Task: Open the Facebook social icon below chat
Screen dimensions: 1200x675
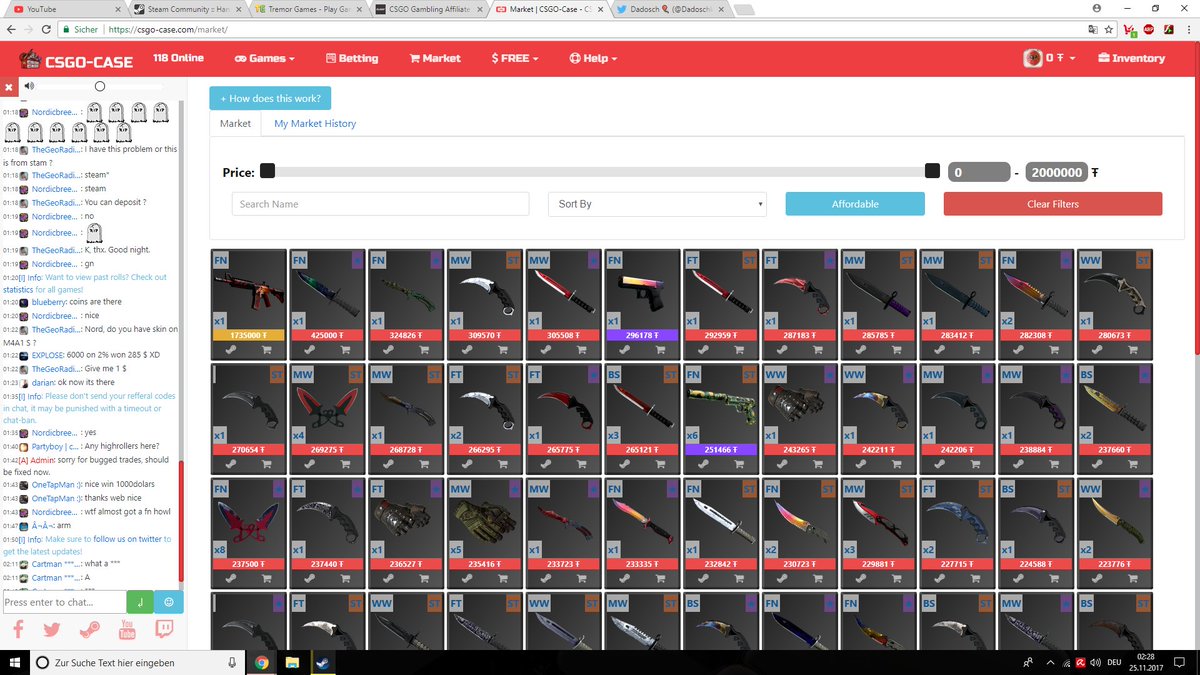Action: pos(18,630)
